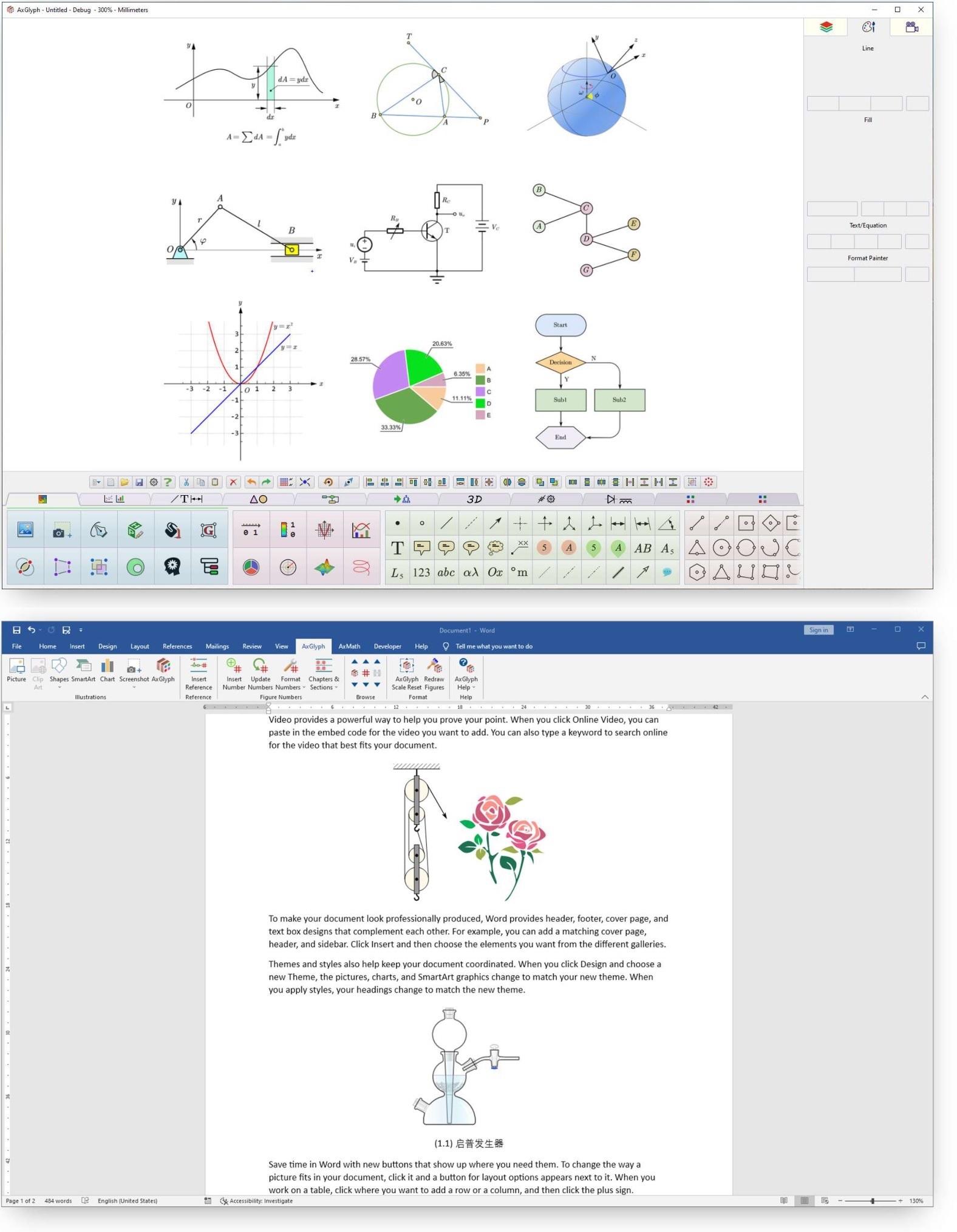Open the File menu in Word
Image resolution: width=957 pixels, height=1232 pixels.
click(x=17, y=646)
